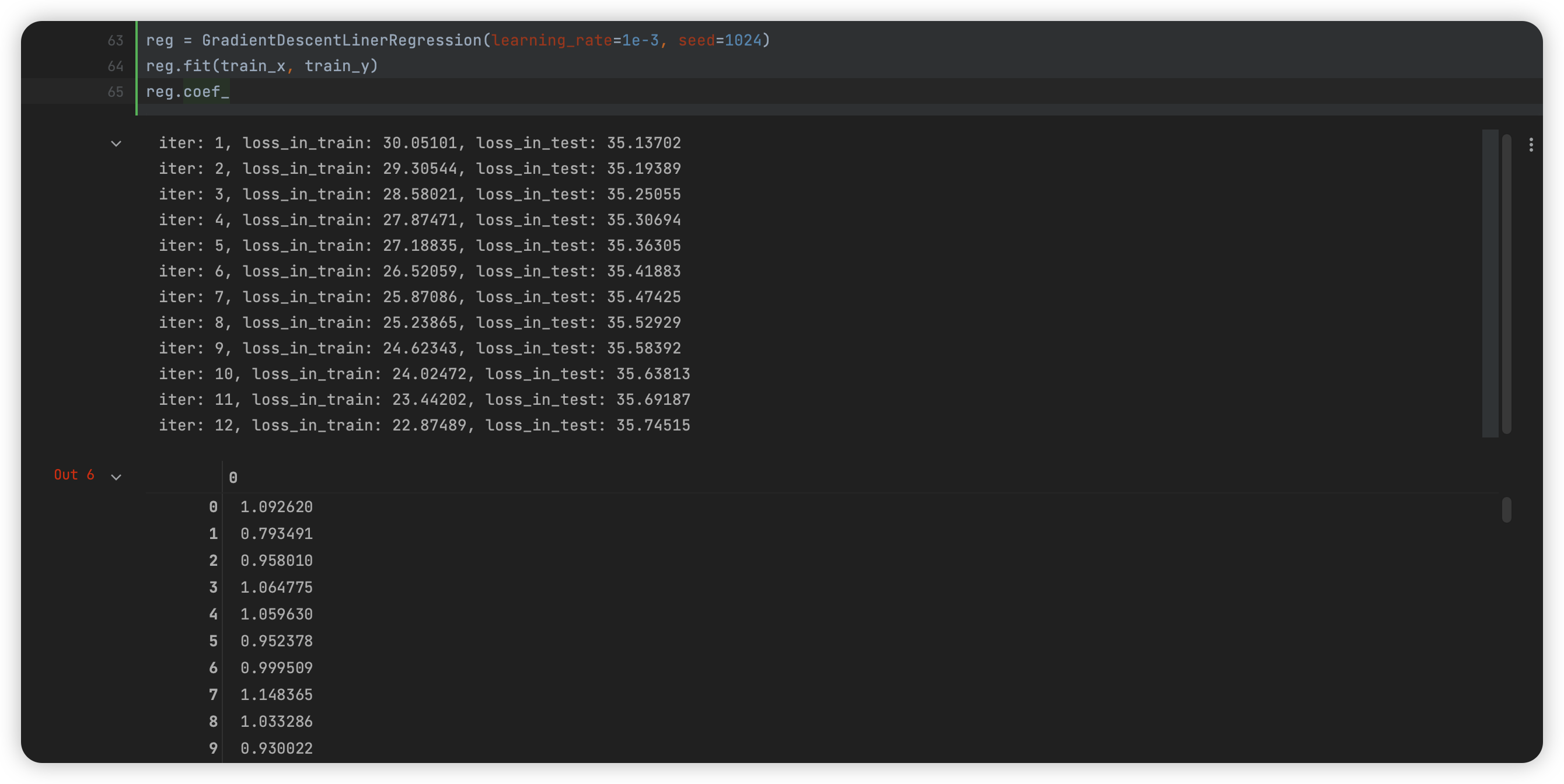Image resolution: width=1564 pixels, height=784 pixels.
Task: Click output line iter: 12
Action: [424, 425]
